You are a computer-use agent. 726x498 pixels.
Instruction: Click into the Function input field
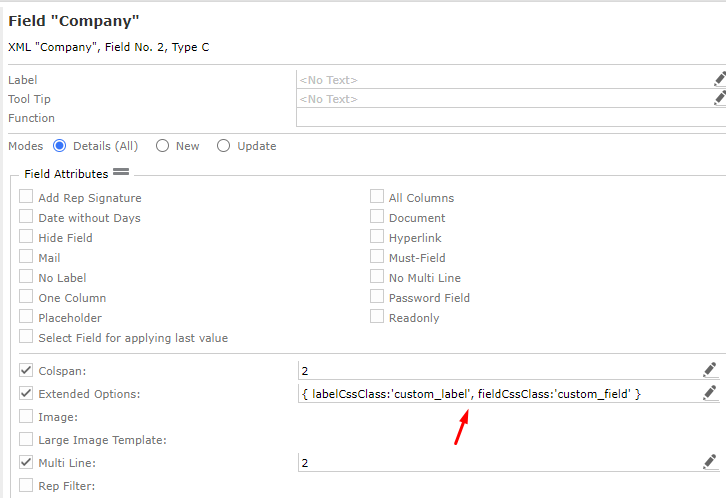coord(505,118)
